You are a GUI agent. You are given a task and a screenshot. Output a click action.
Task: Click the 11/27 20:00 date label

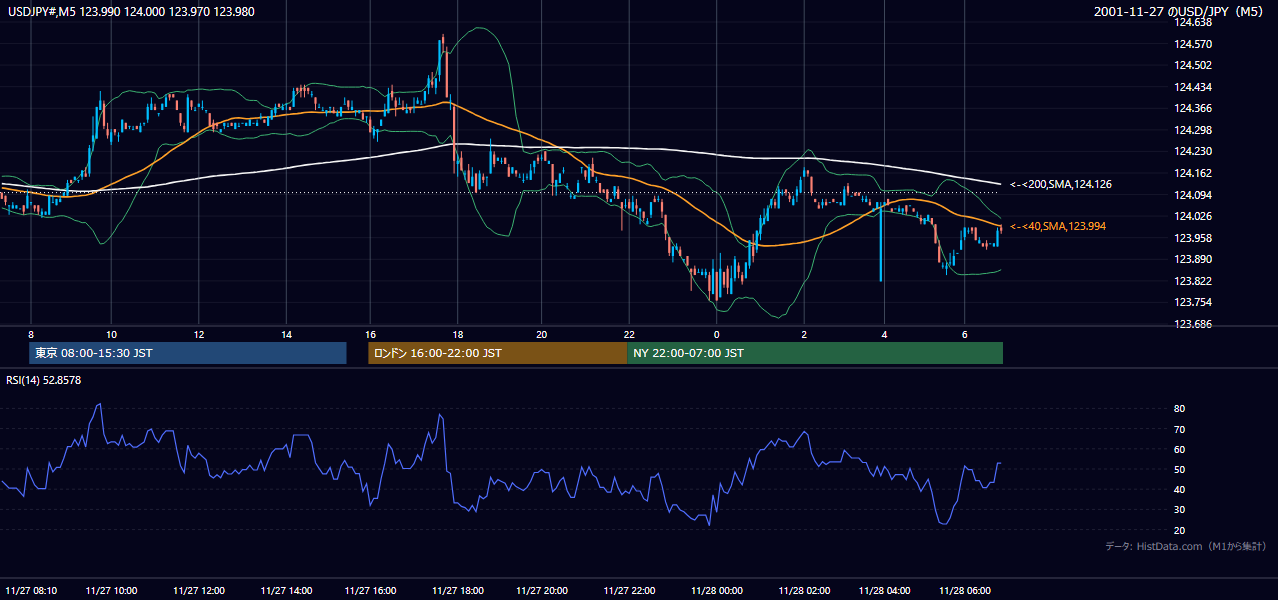tap(543, 590)
